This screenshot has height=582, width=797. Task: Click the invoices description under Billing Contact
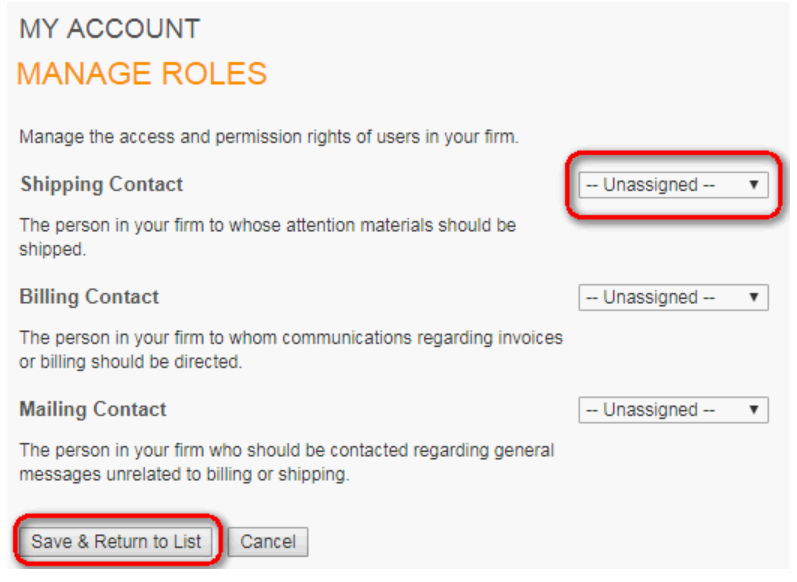pyautogui.click(x=290, y=338)
